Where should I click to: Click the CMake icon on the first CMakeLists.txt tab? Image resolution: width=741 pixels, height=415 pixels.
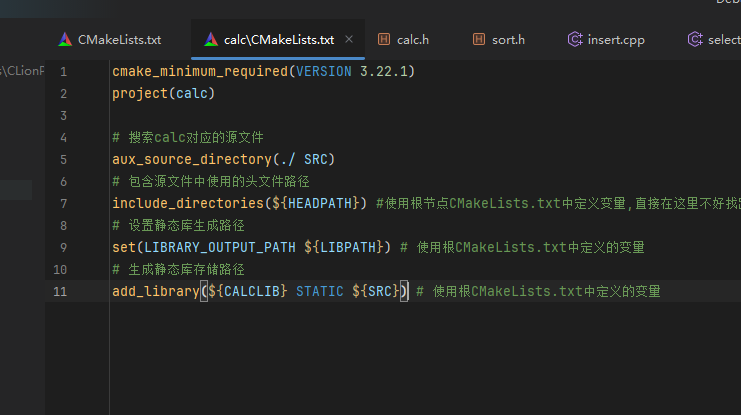[65, 40]
